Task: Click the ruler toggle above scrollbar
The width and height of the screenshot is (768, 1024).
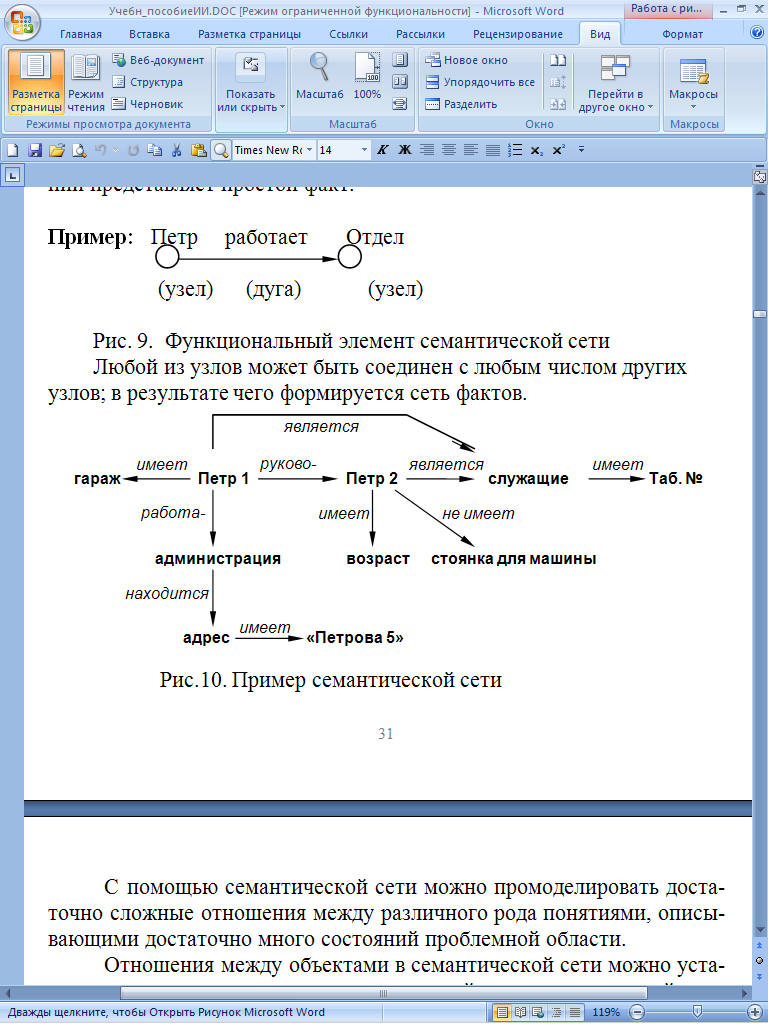Action: 759,176
